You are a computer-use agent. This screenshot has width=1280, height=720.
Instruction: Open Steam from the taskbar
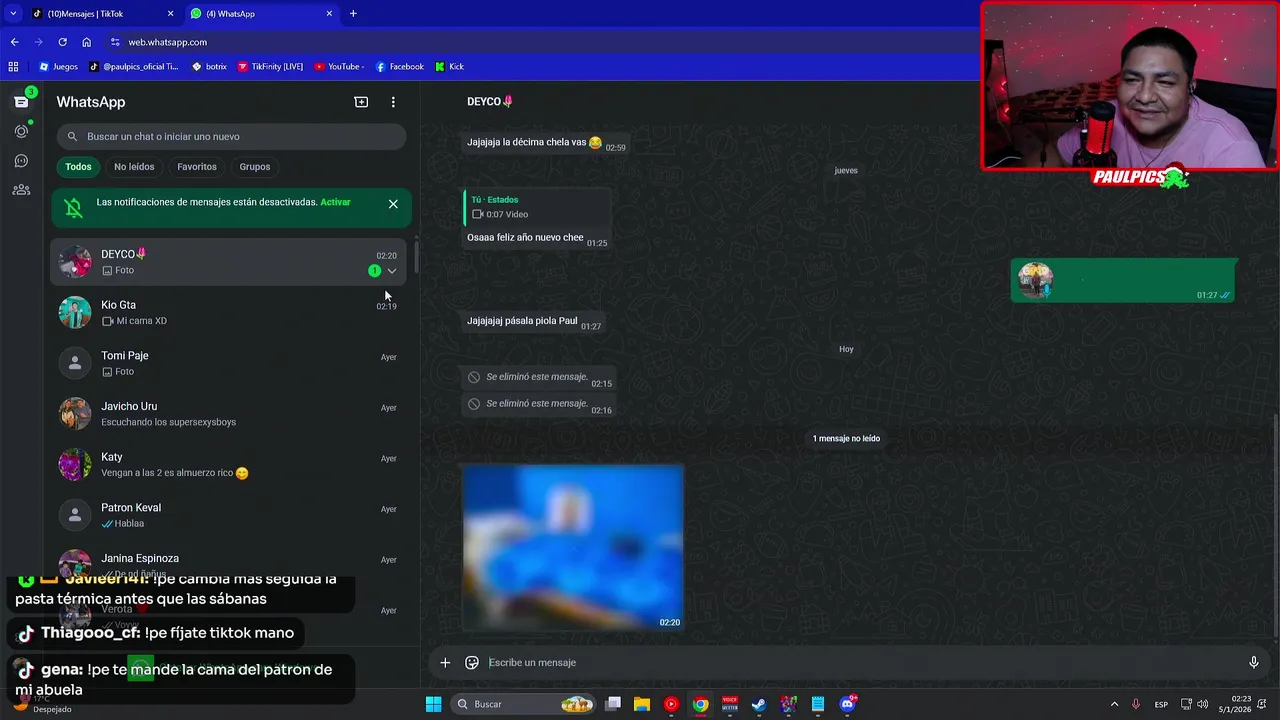(x=759, y=704)
